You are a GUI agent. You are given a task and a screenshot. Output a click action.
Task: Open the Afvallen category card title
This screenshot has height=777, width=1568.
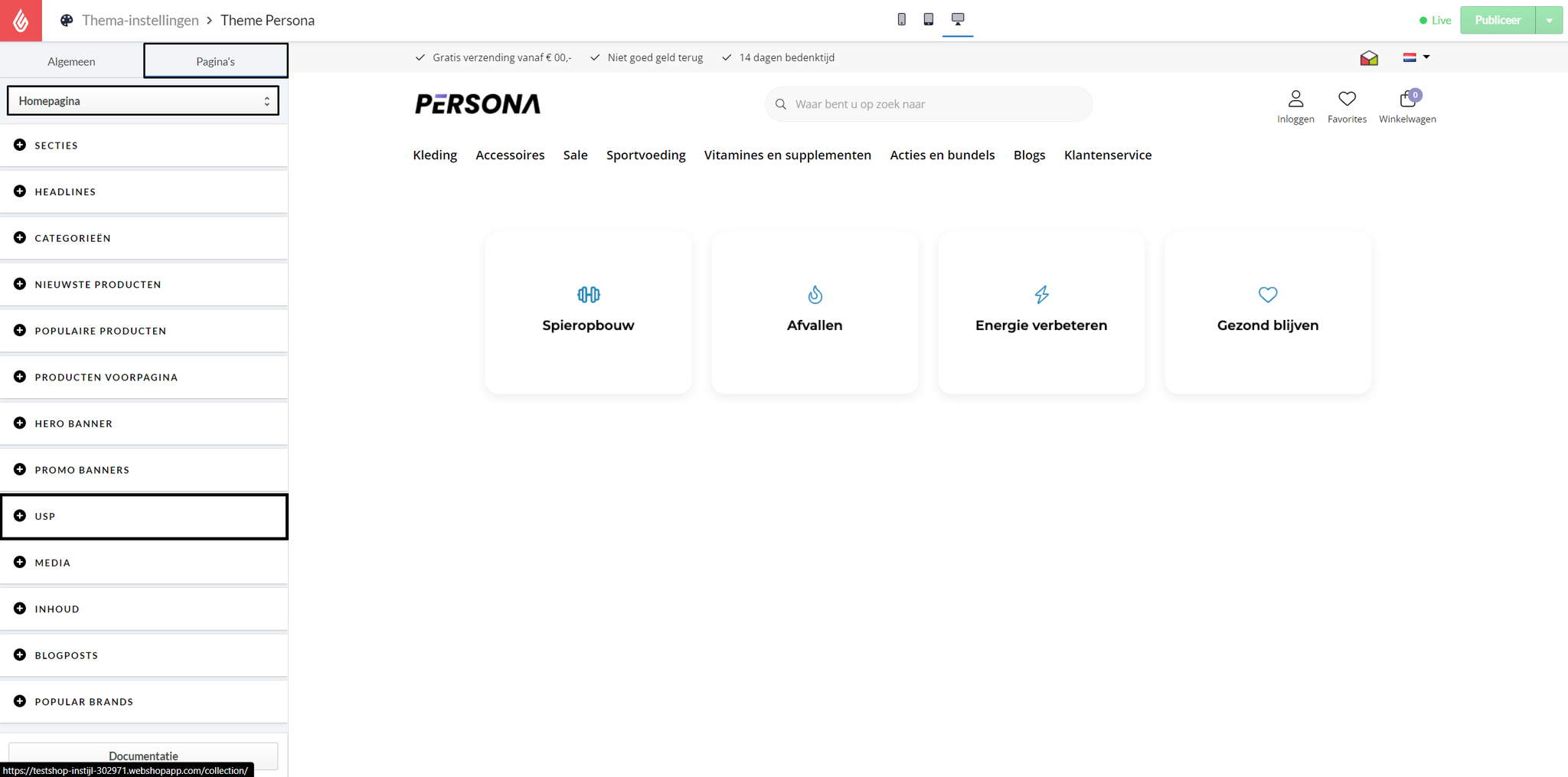point(815,325)
